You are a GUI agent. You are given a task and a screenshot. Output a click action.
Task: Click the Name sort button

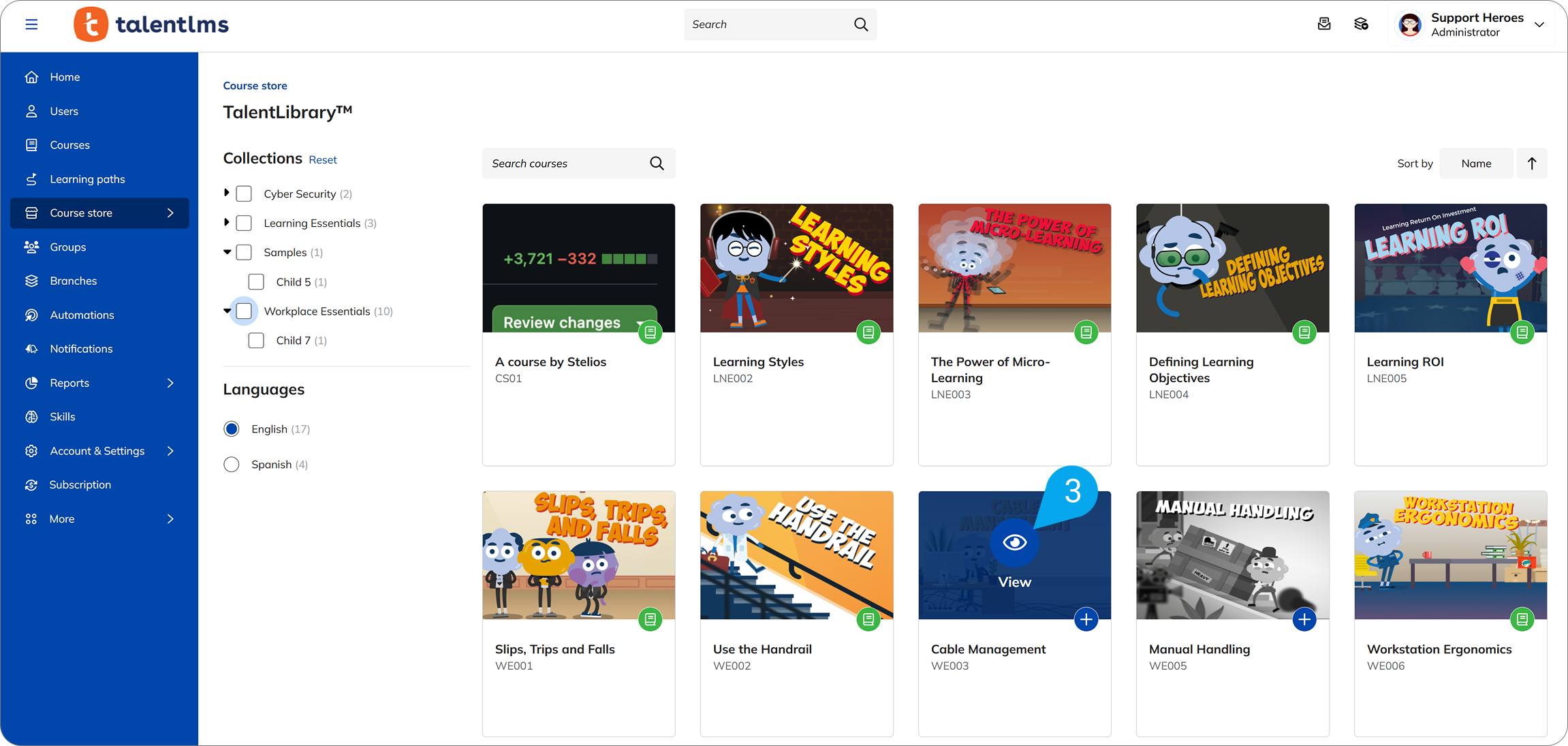coord(1476,163)
